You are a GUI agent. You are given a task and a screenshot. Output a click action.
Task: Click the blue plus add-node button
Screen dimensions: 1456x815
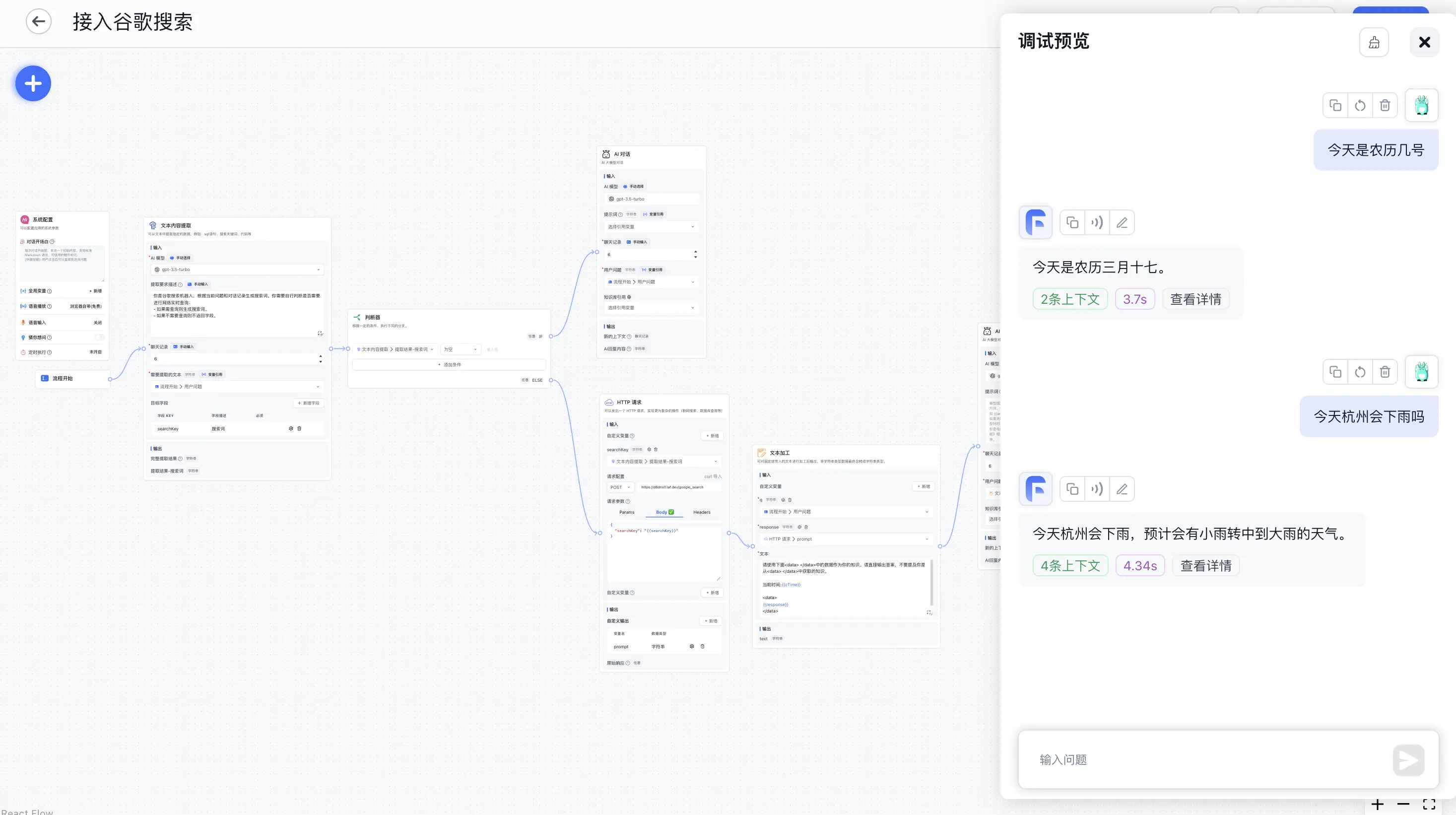[x=33, y=84]
